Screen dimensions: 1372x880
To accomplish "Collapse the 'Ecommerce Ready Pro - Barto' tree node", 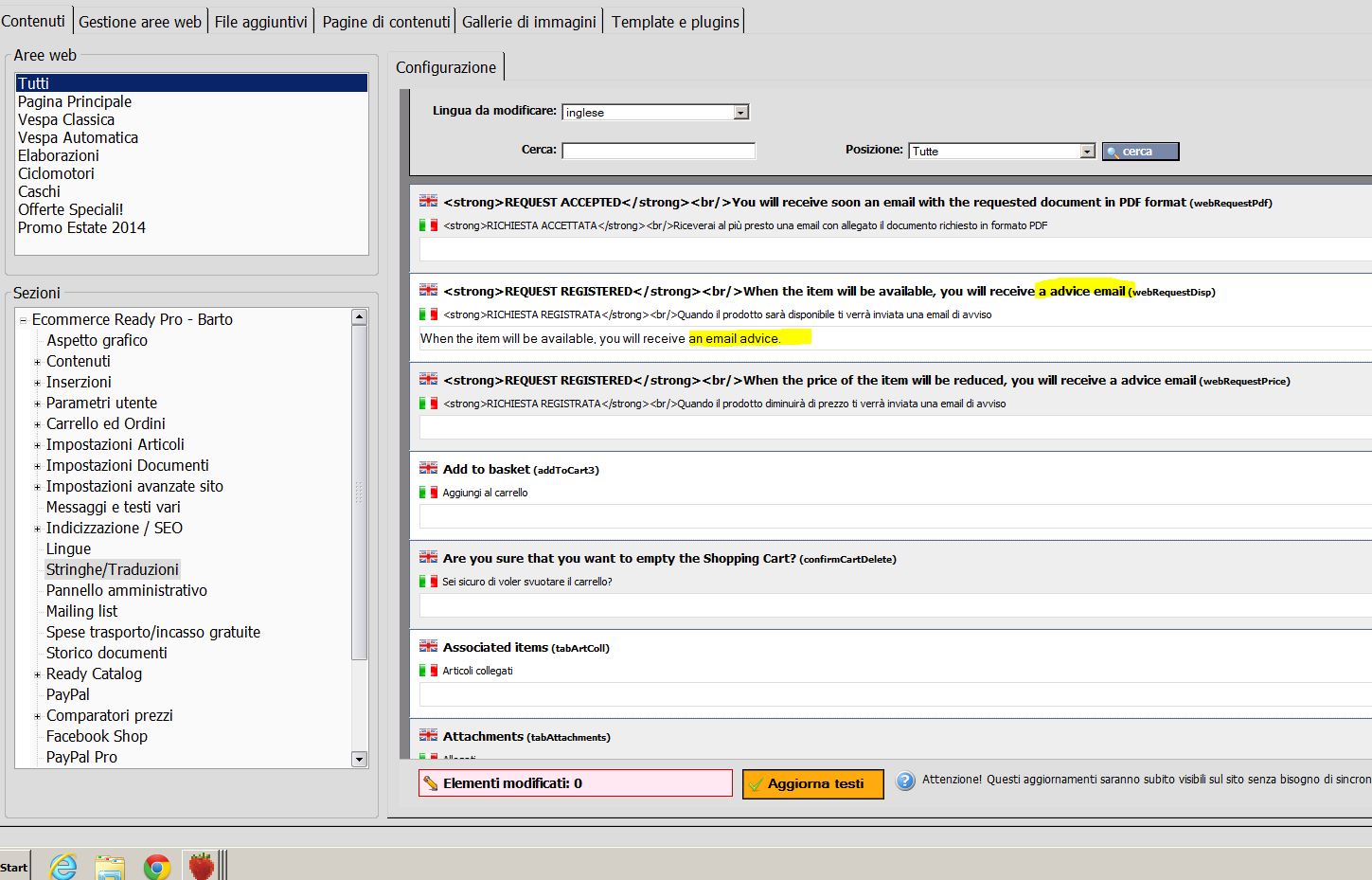I will tap(23, 320).
